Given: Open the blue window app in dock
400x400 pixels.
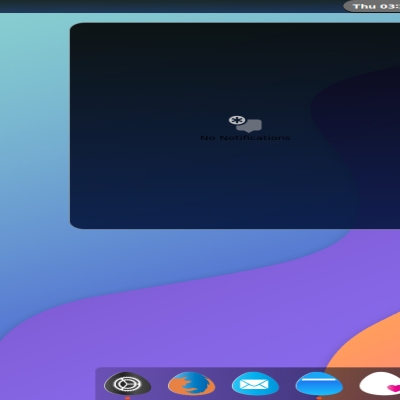Looking at the screenshot, I should (x=319, y=384).
